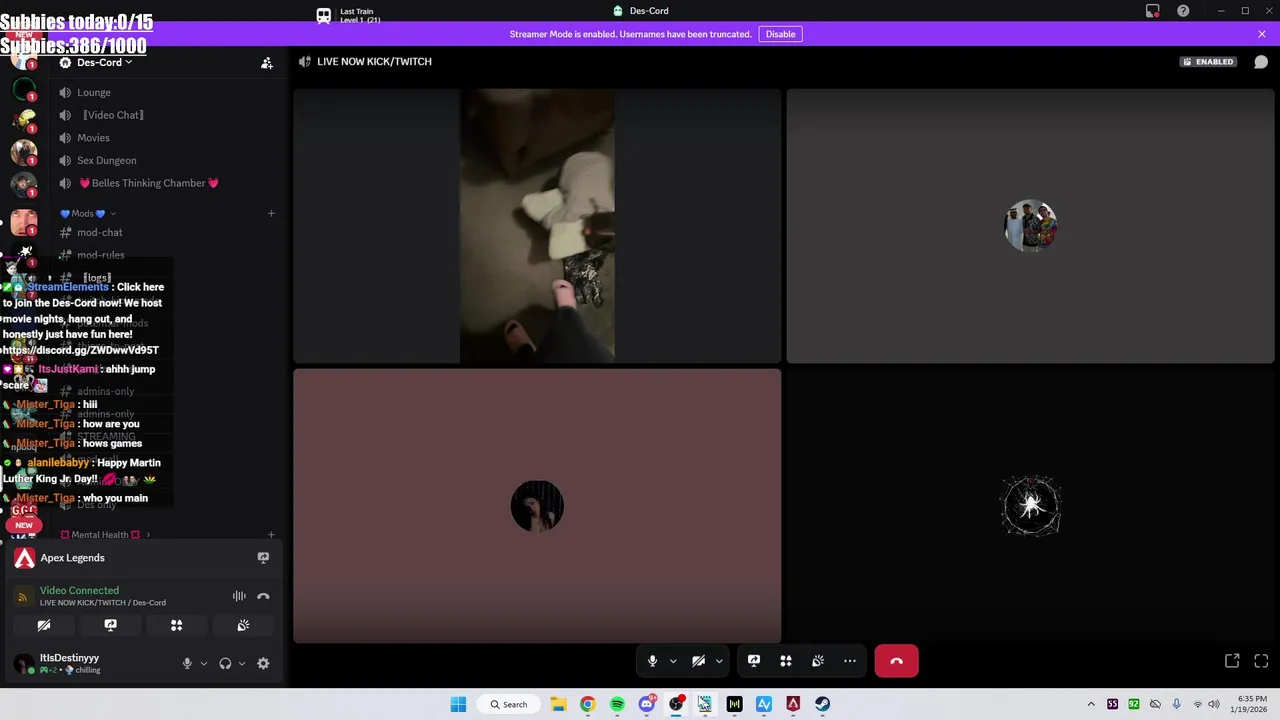
Task: Click the Video Connected status link
Action: click(79, 591)
